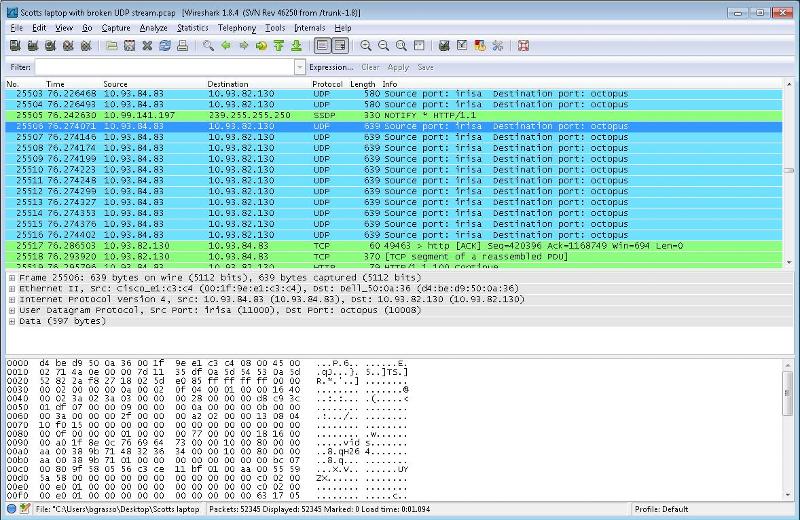Open the Telephony menu

237,28
